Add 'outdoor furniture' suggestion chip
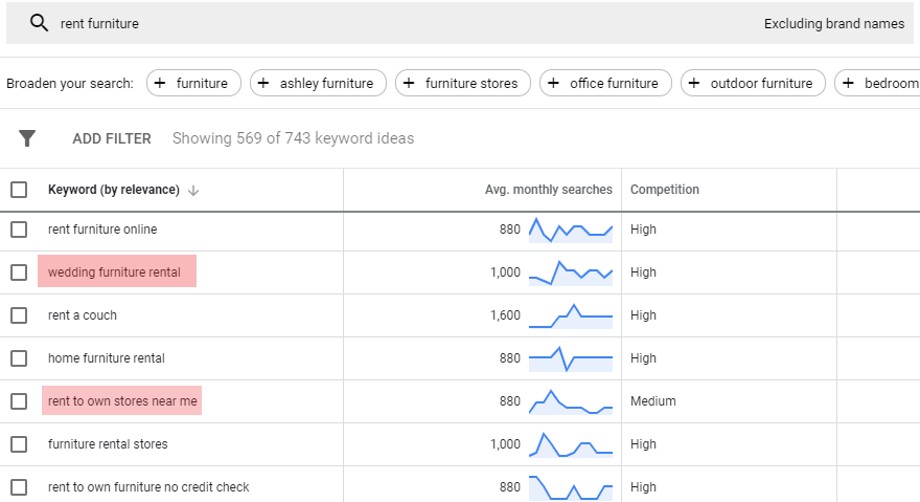Image resolution: width=920 pixels, height=502 pixels. tap(752, 83)
